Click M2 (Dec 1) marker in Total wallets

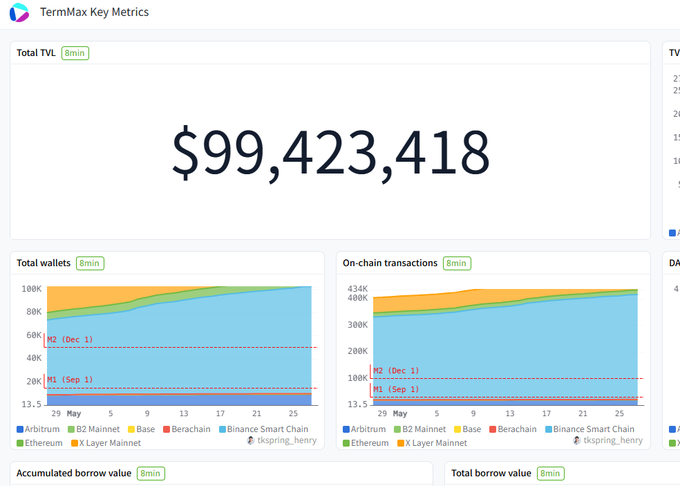[x=70, y=339]
